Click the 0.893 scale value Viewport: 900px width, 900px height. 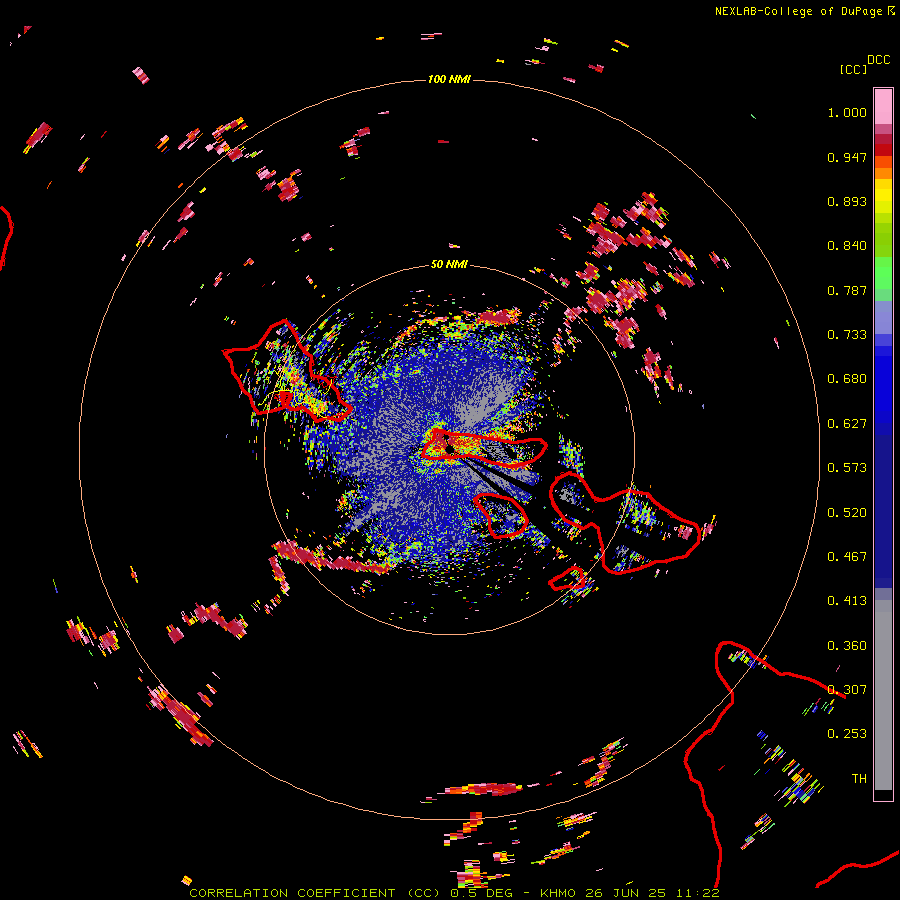(847, 201)
